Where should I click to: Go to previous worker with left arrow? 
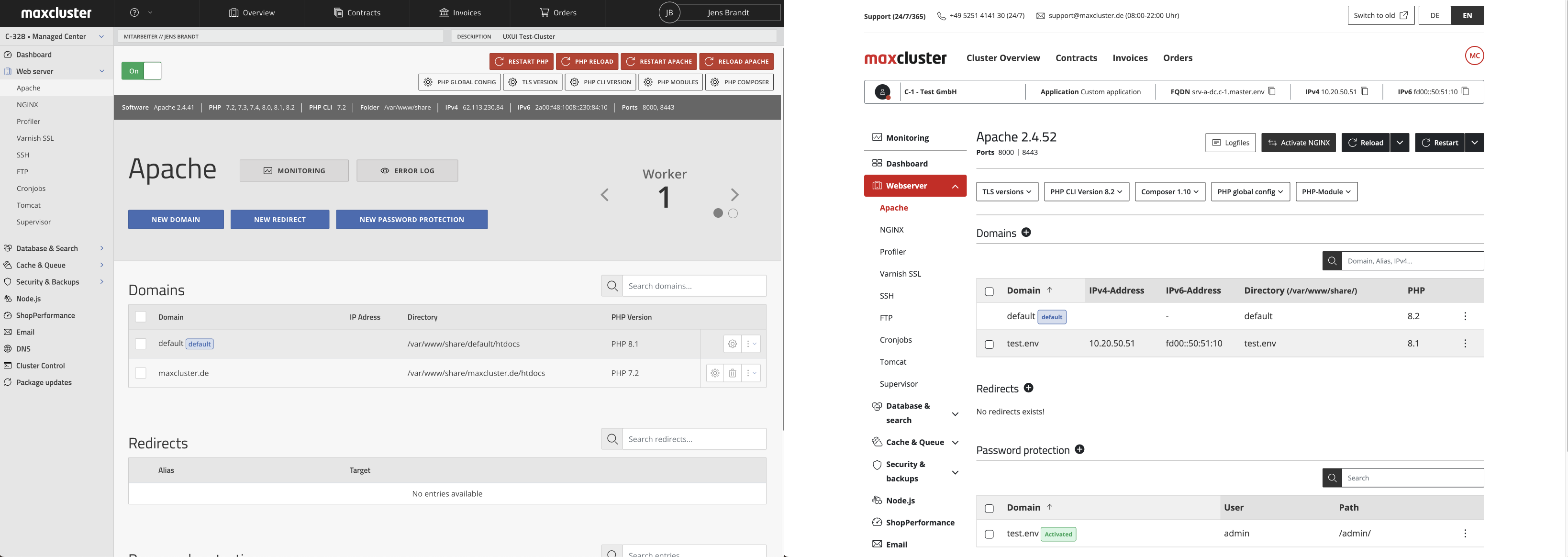coord(604,195)
